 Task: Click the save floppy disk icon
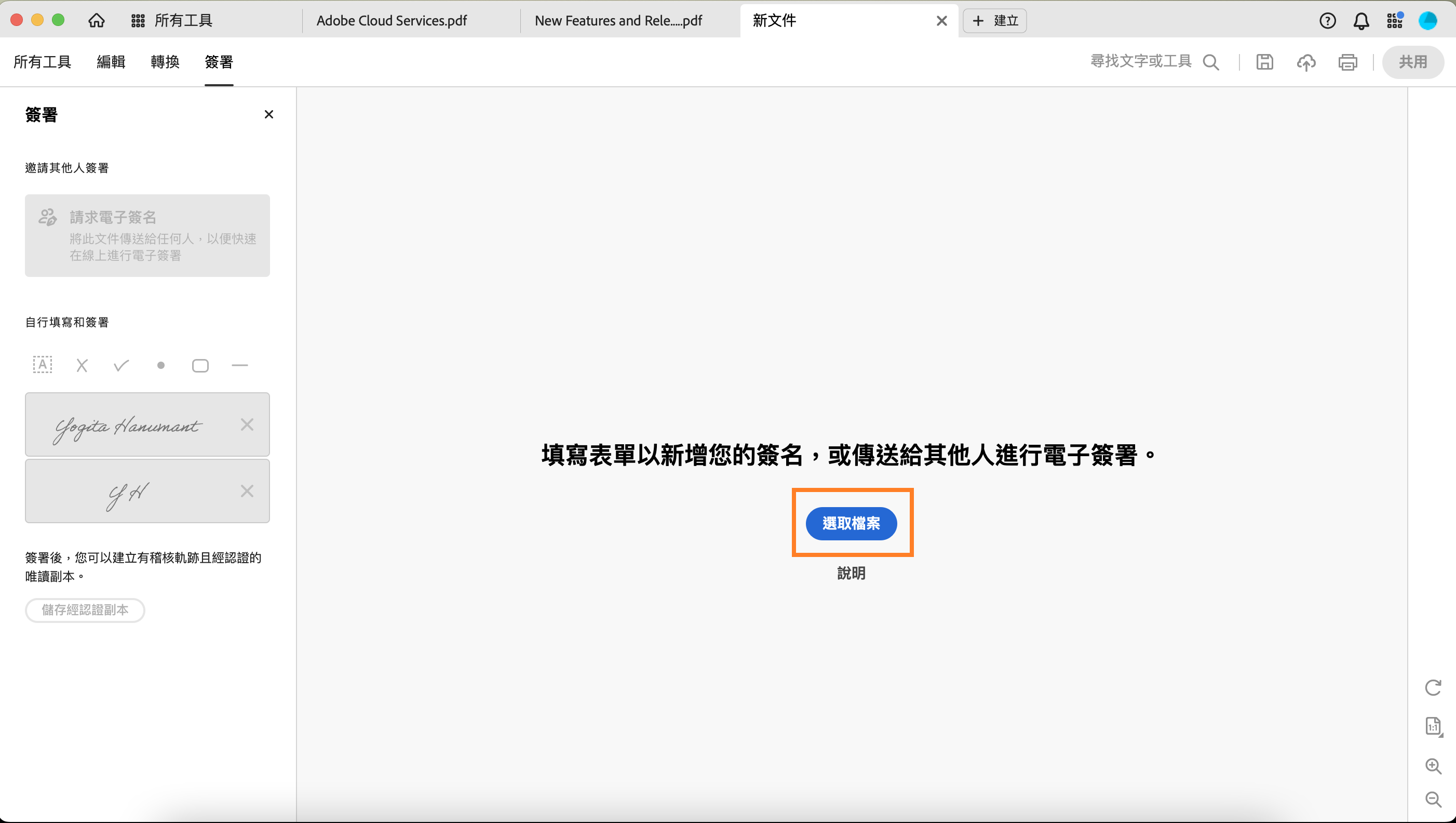[1264, 62]
